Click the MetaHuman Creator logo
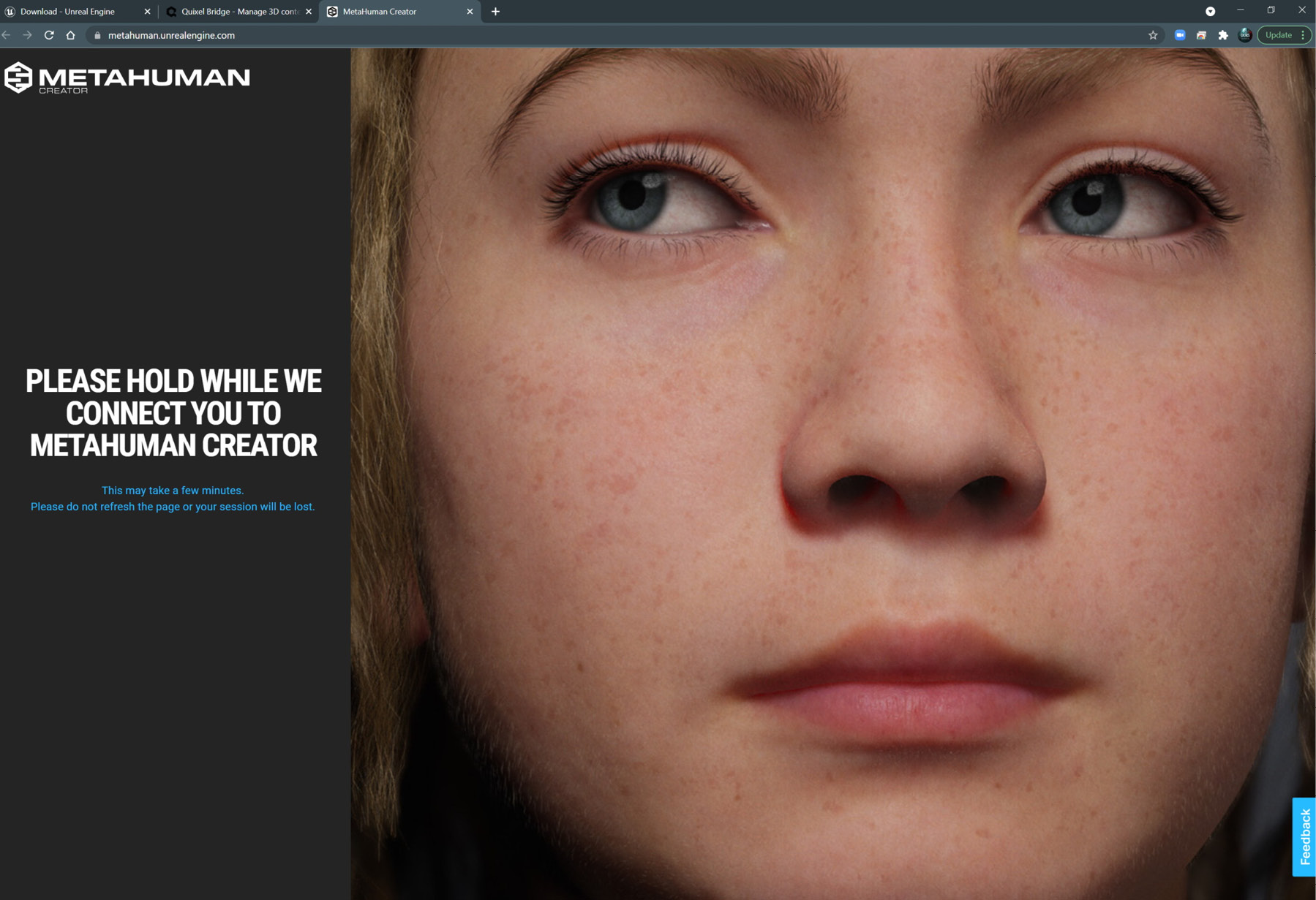This screenshot has width=1316, height=900. 127,77
